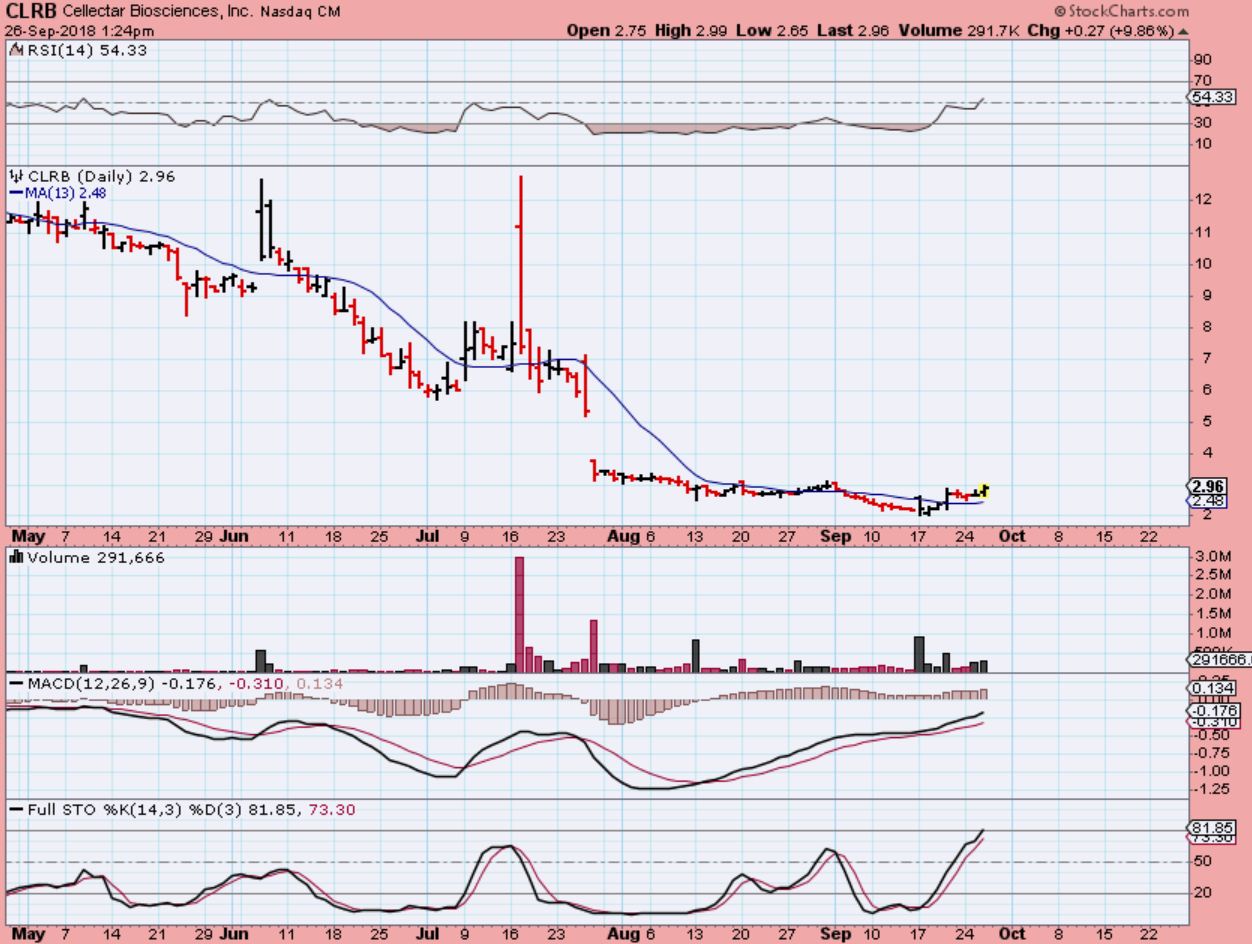Click the green up arrow after Chg percentage
1252x944 pixels.
pos(1183,30)
